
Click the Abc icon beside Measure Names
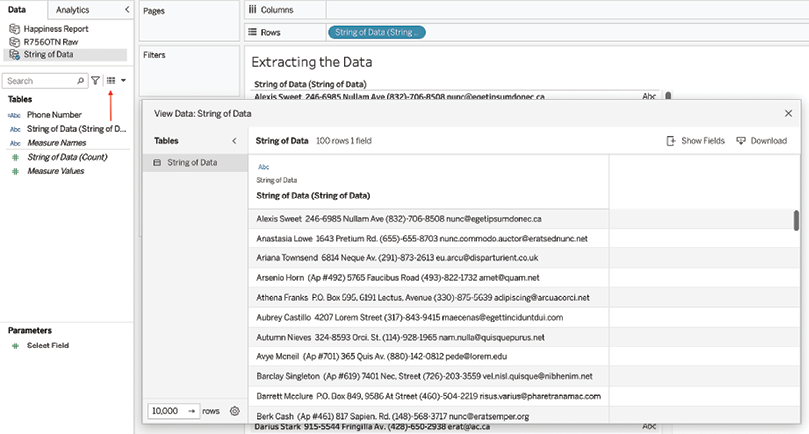(15, 143)
